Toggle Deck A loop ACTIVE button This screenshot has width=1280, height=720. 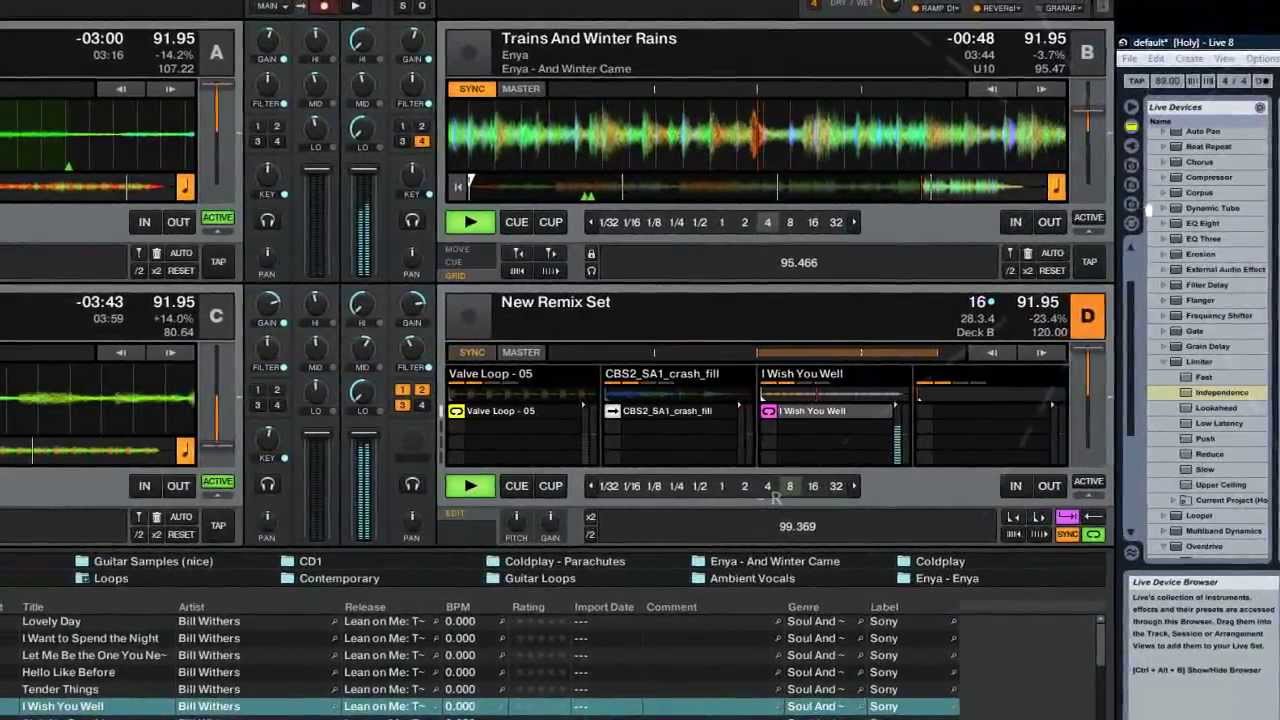[x=217, y=218]
